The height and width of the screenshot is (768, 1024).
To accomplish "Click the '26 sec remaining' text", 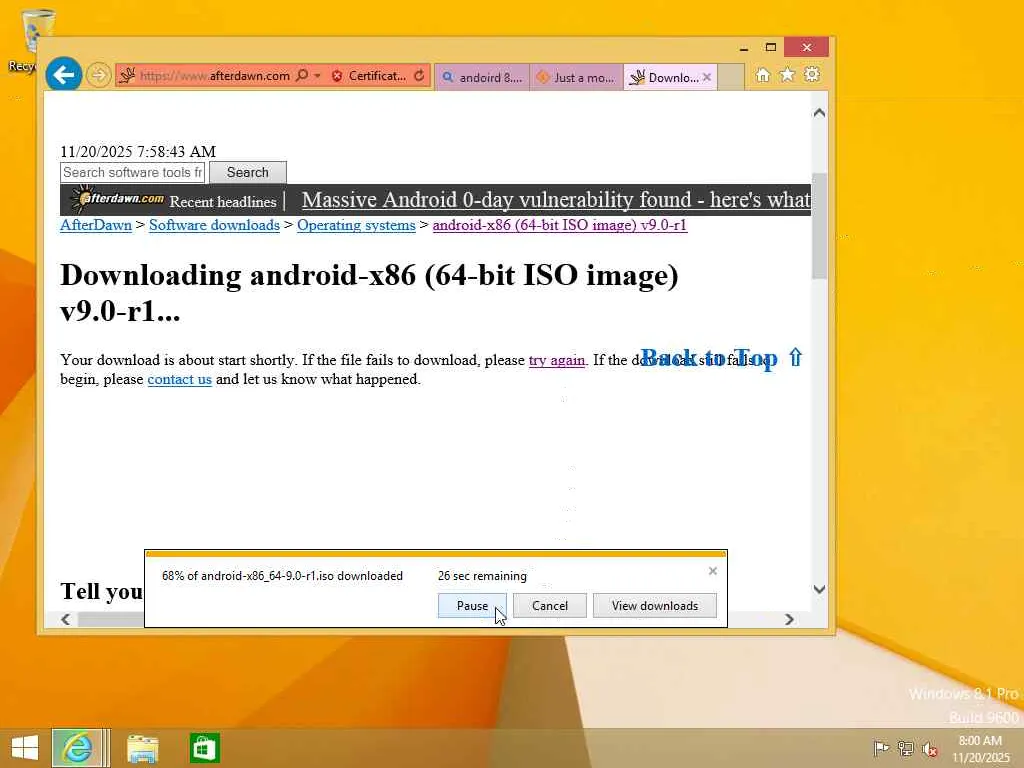I will tap(482, 576).
